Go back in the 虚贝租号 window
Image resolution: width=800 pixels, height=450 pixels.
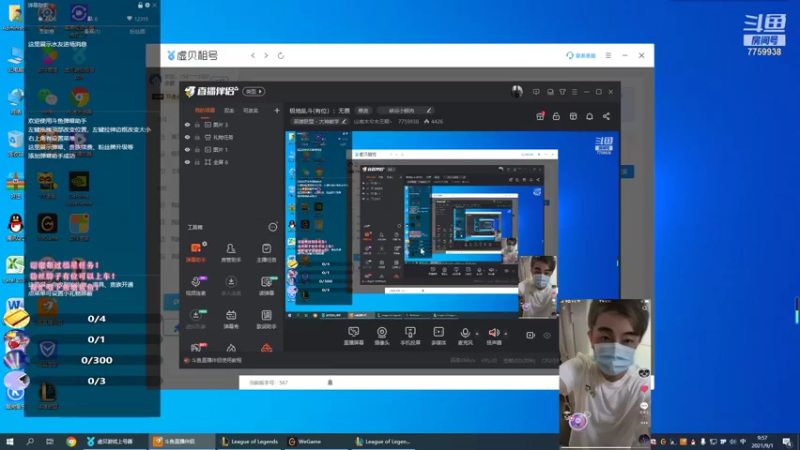tap(253, 55)
